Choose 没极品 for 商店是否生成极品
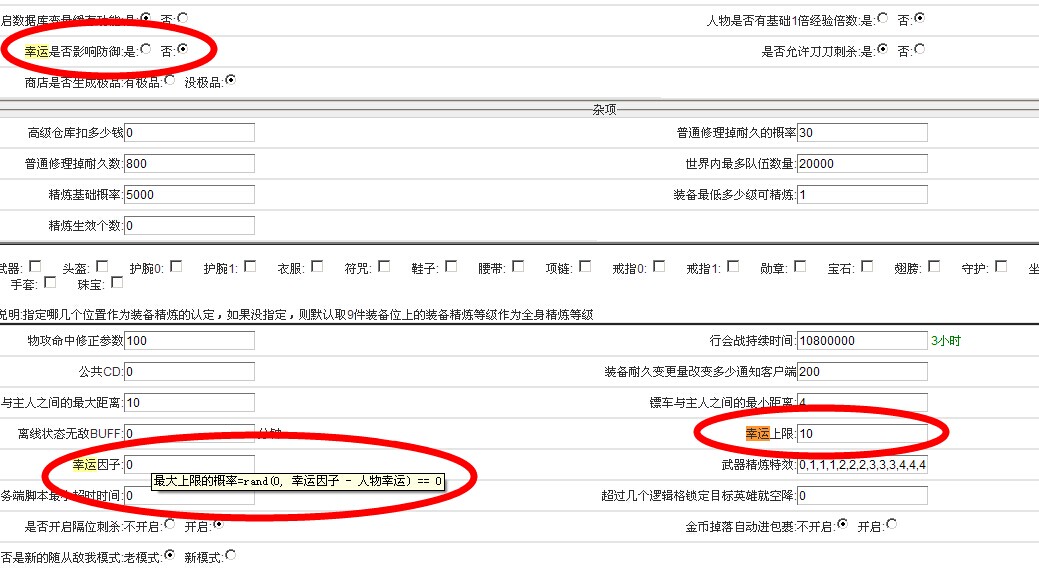The image size is (1039, 571). 230,80
